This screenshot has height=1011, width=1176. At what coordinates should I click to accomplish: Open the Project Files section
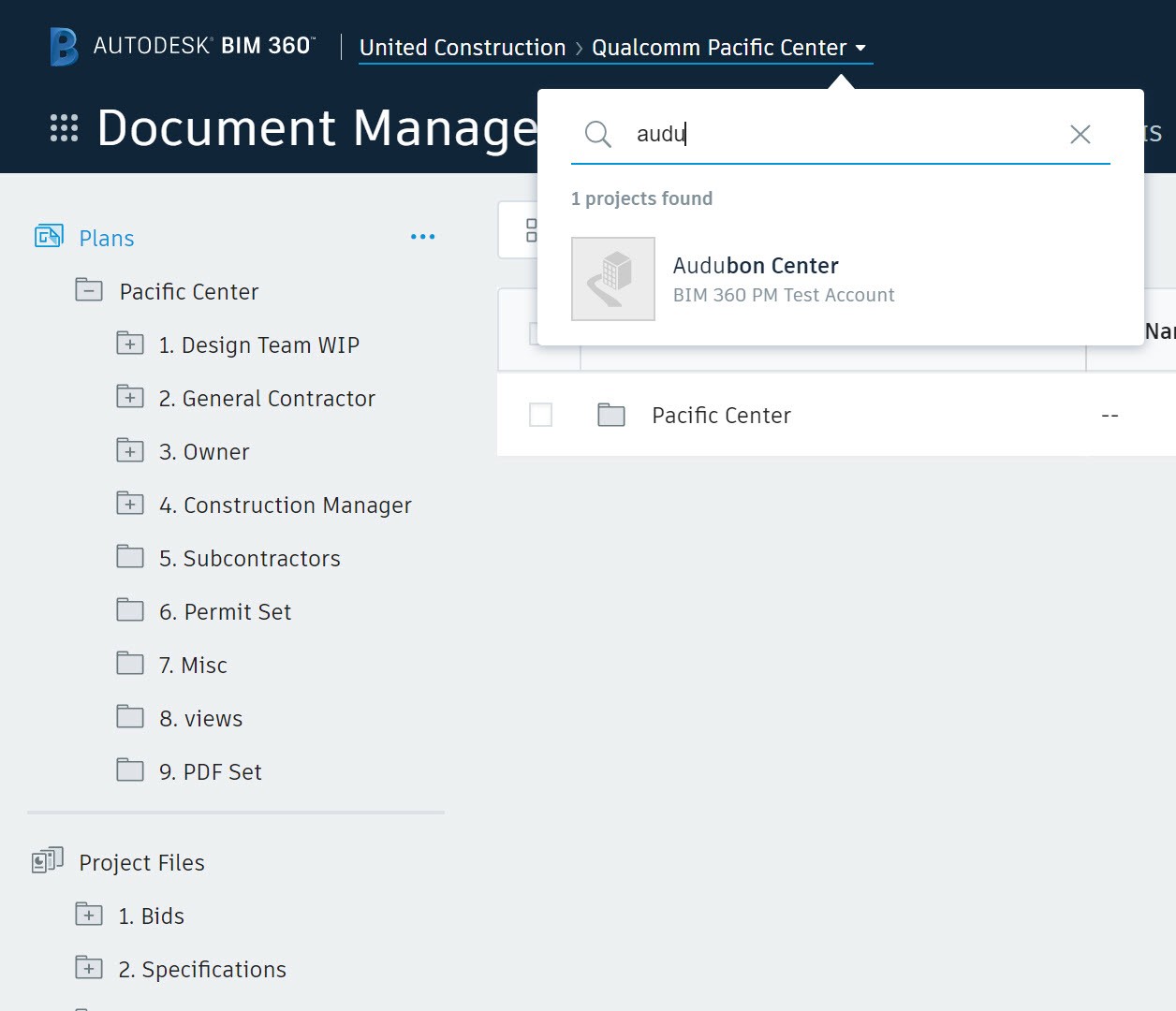coord(142,863)
